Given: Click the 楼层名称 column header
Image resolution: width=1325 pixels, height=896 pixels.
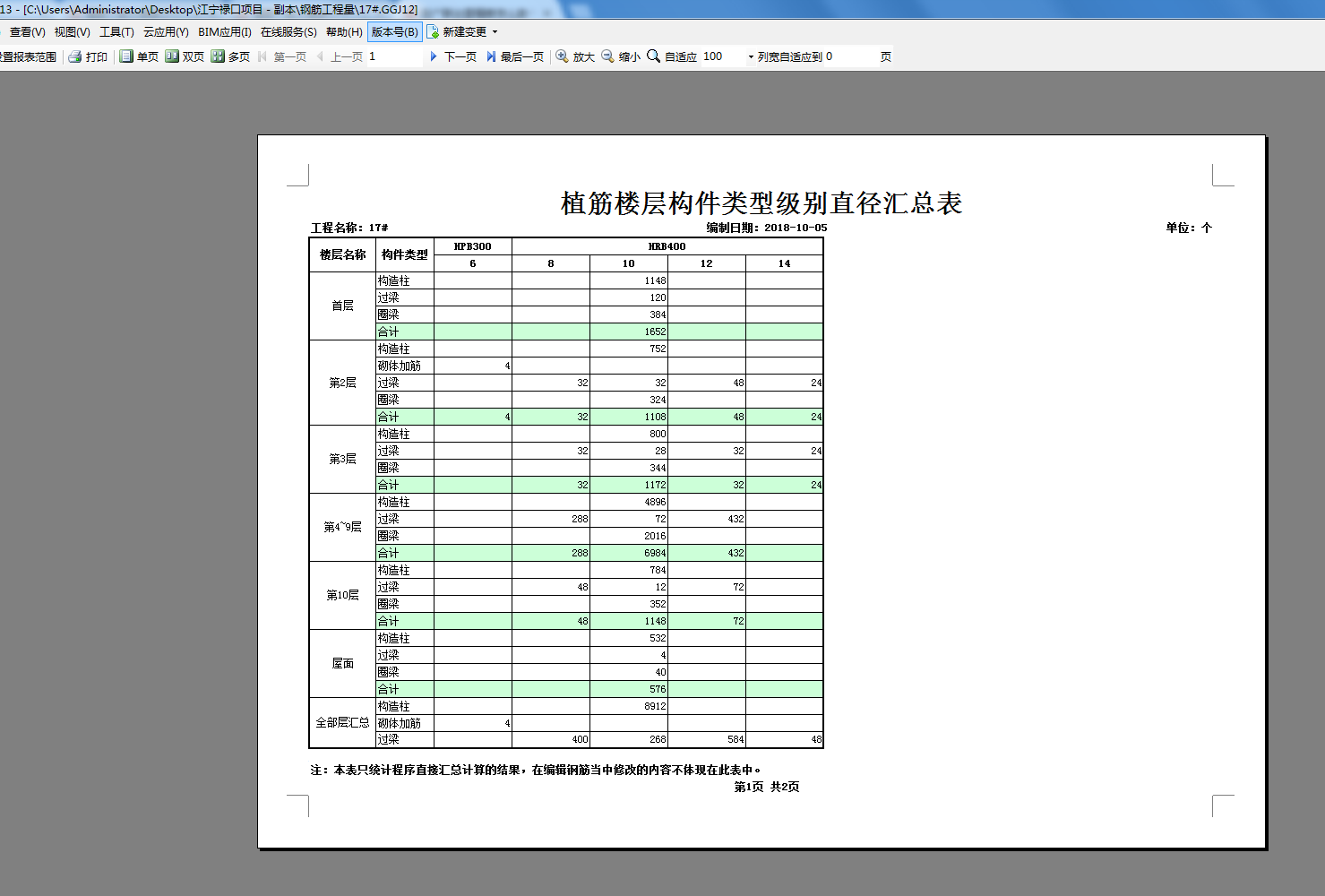Looking at the screenshot, I should [x=342, y=254].
